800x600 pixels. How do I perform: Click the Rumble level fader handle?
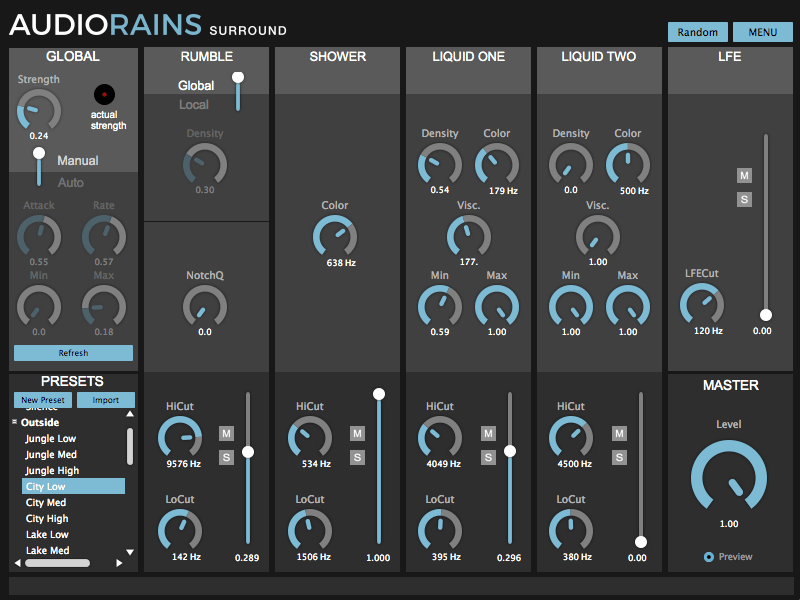[x=248, y=452]
